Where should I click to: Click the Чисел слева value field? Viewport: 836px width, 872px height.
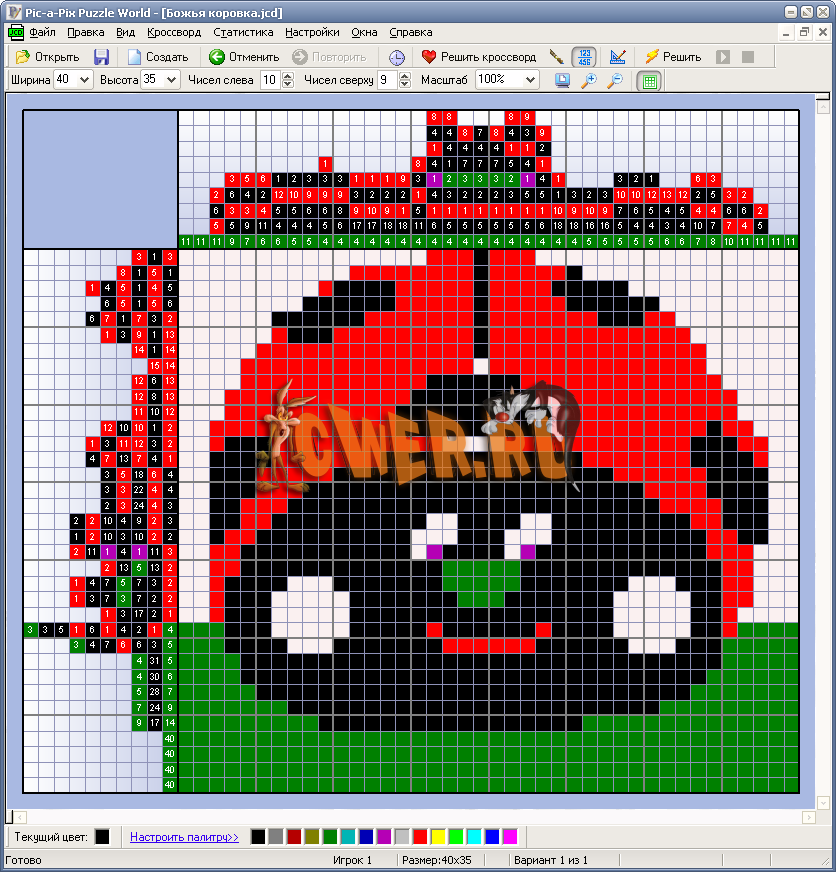click(271, 80)
